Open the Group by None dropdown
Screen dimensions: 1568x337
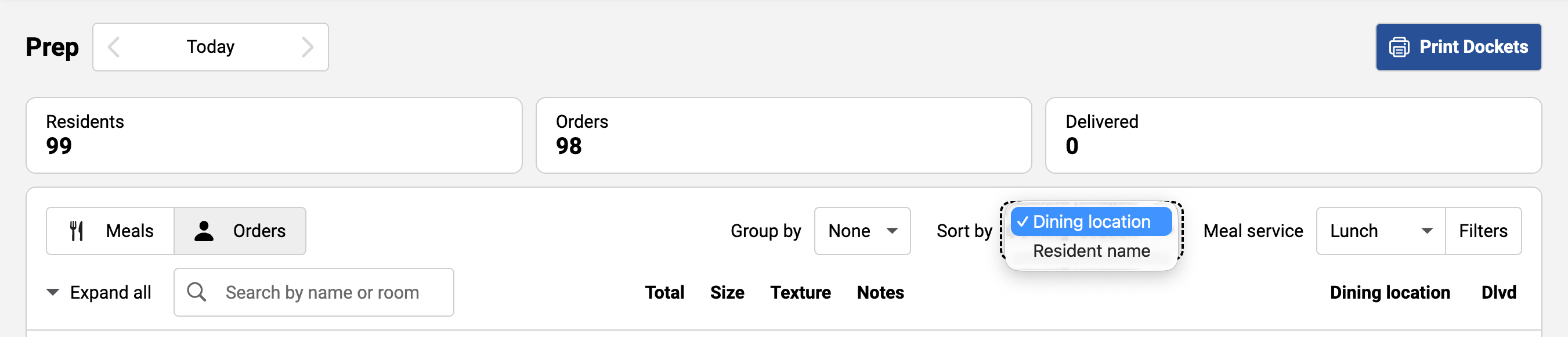(x=862, y=231)
